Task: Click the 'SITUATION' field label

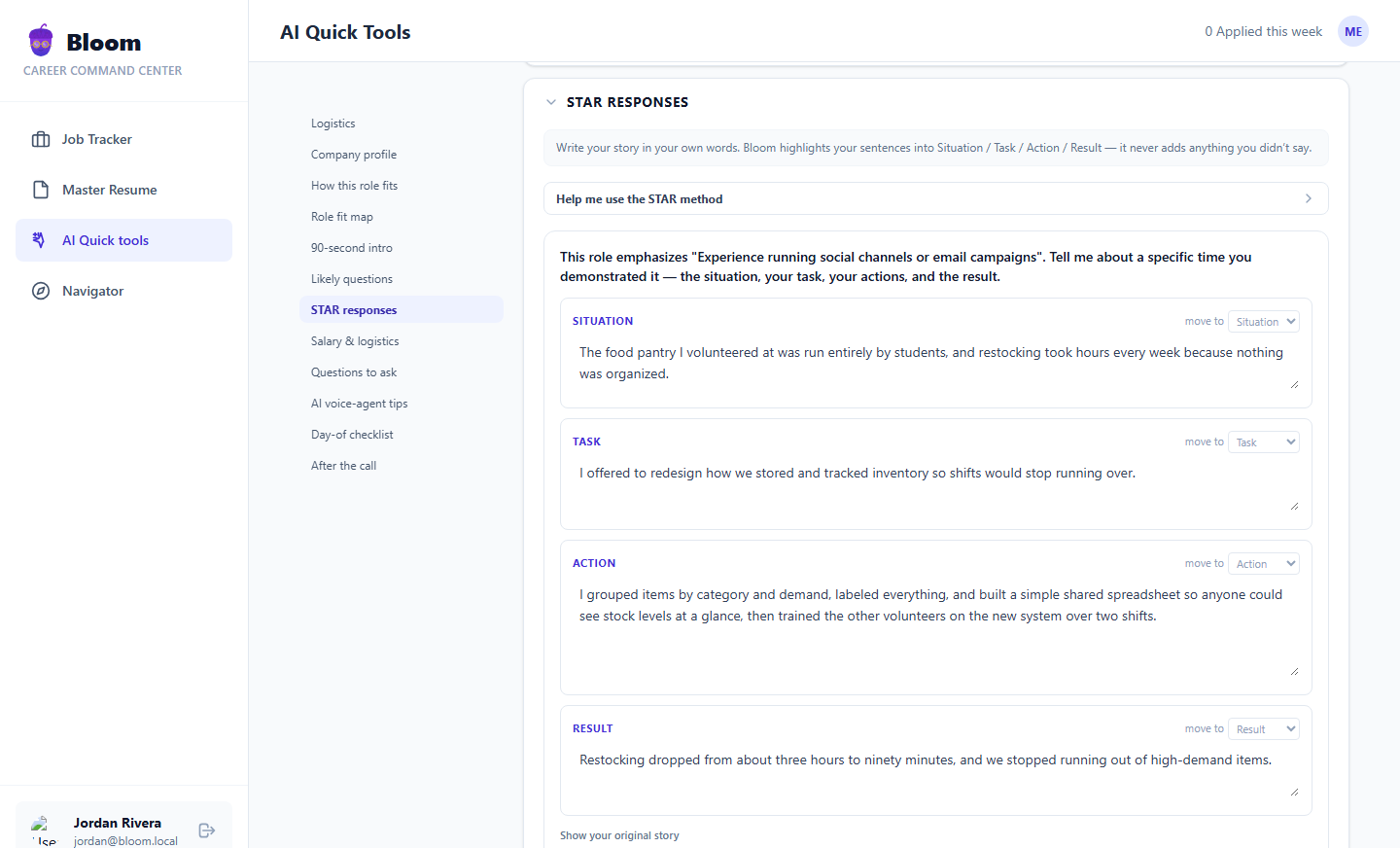Action: tap(603, 321)
